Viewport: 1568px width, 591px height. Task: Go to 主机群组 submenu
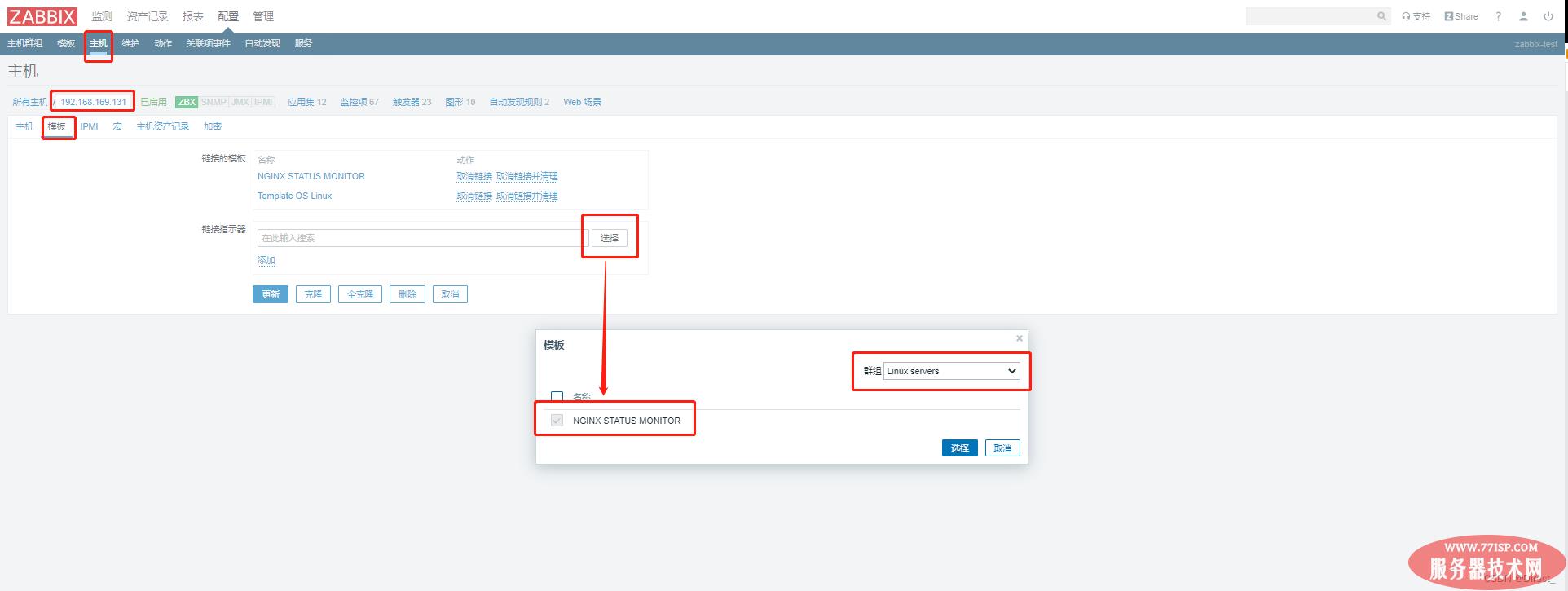(25, 43)
